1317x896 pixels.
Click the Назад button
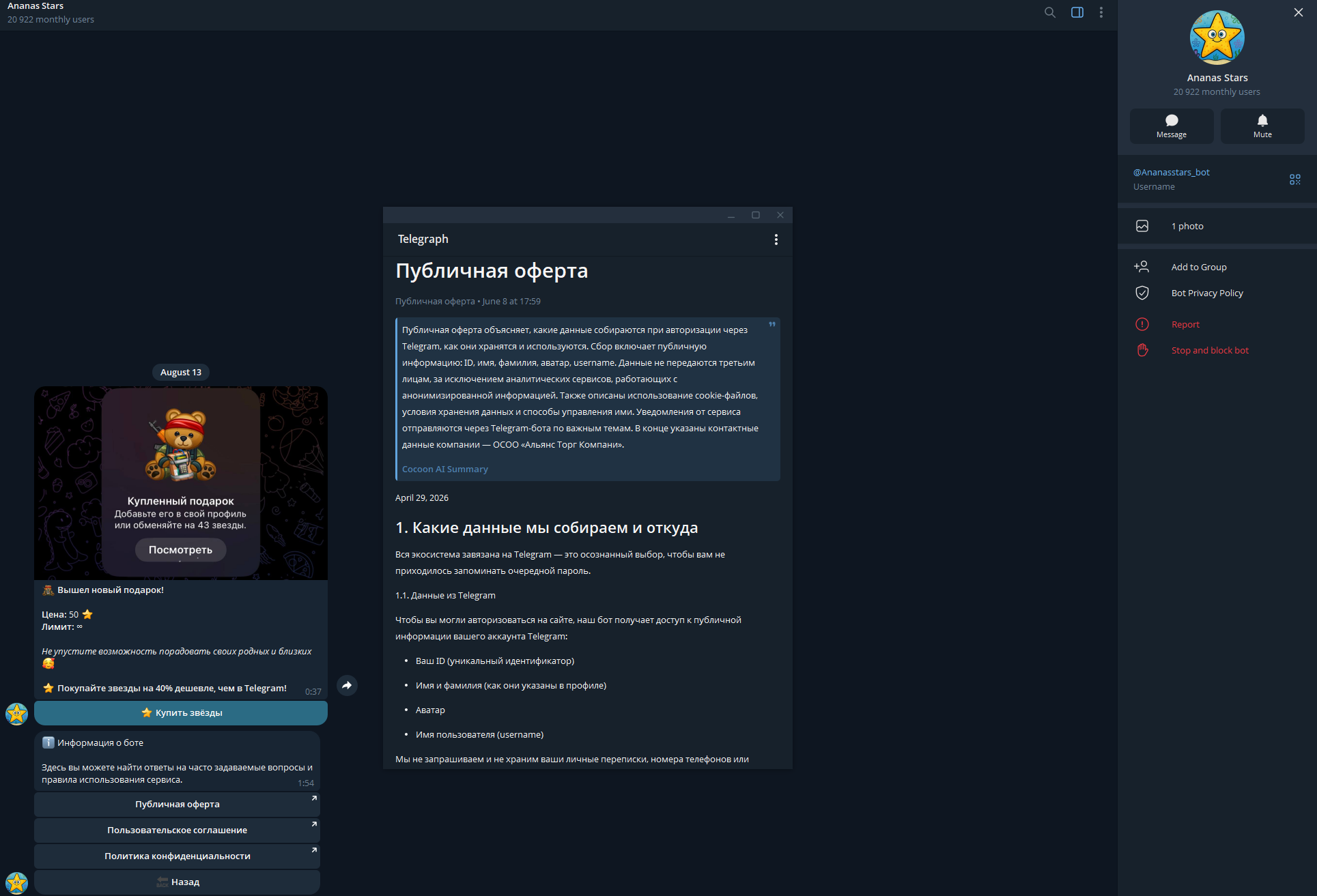pyautogui.click(x=178, y=882)
